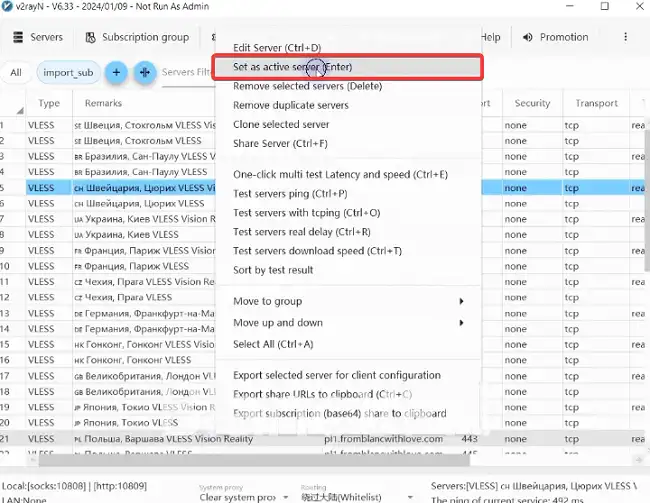Maximize the v2rayN window

coord(605,6)
